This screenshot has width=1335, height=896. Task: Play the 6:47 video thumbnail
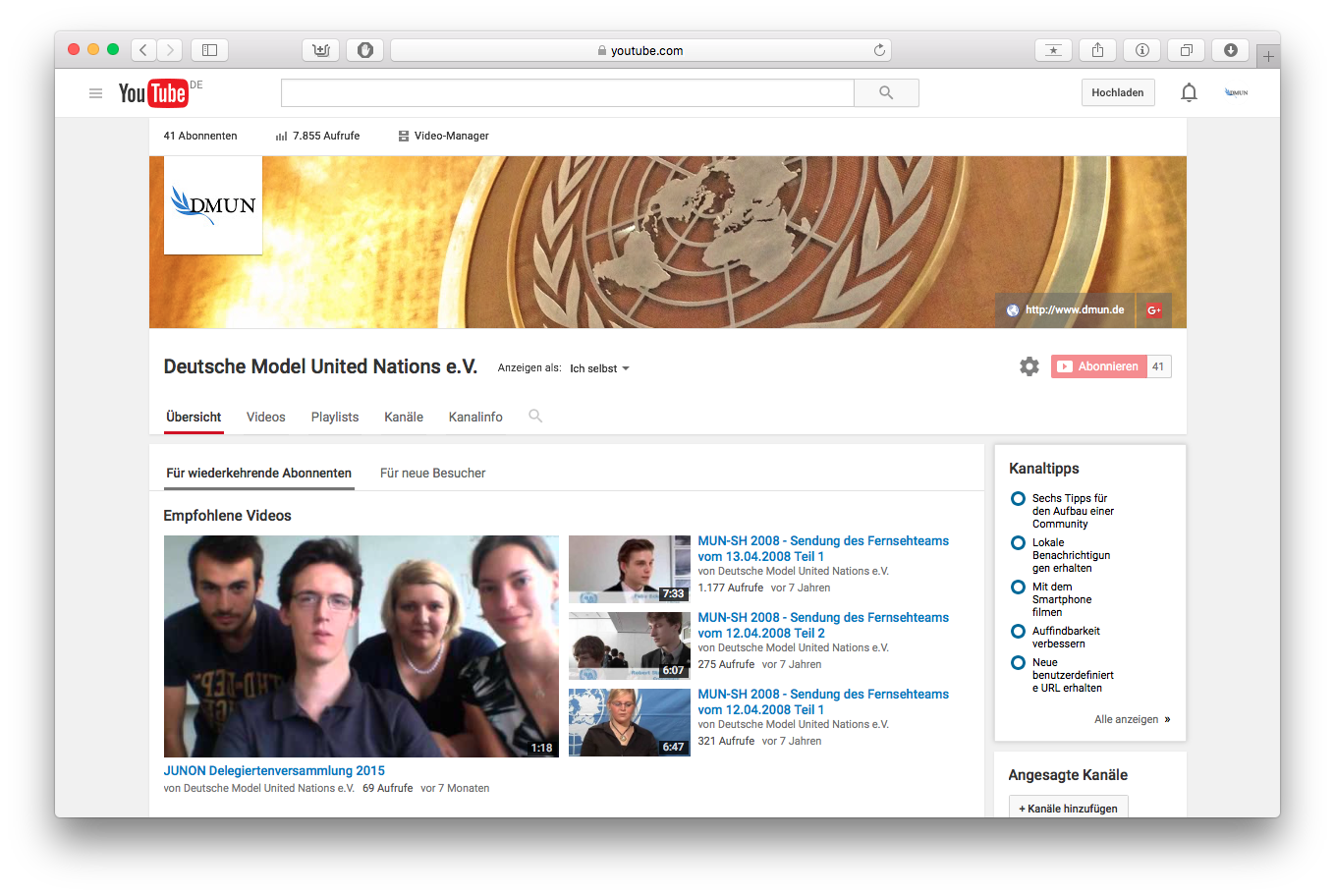629,722
